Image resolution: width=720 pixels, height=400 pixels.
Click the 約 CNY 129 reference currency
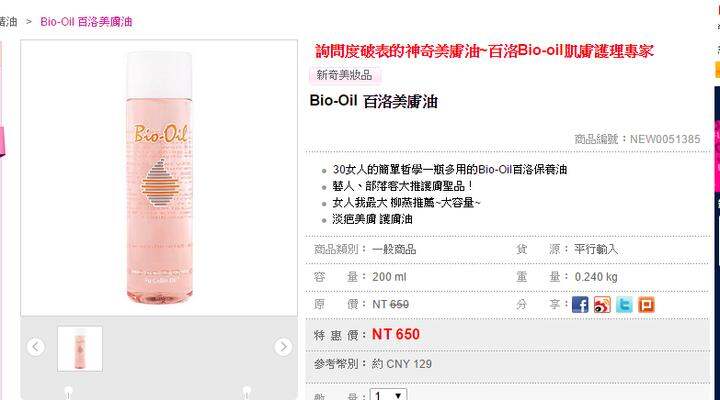click(x=402, y=364)
